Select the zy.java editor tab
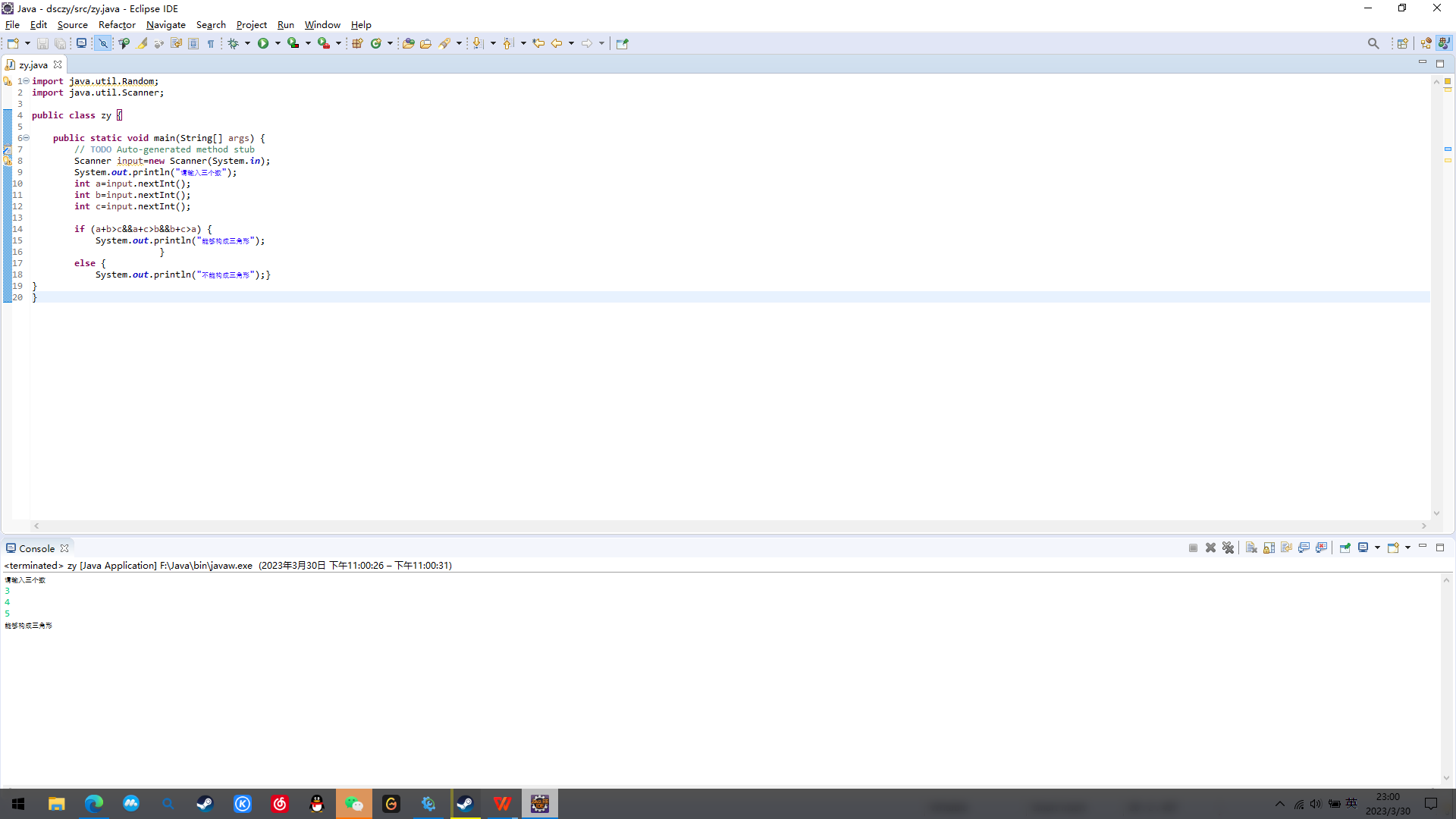The image size is (1456, 819). click(33, 64)
